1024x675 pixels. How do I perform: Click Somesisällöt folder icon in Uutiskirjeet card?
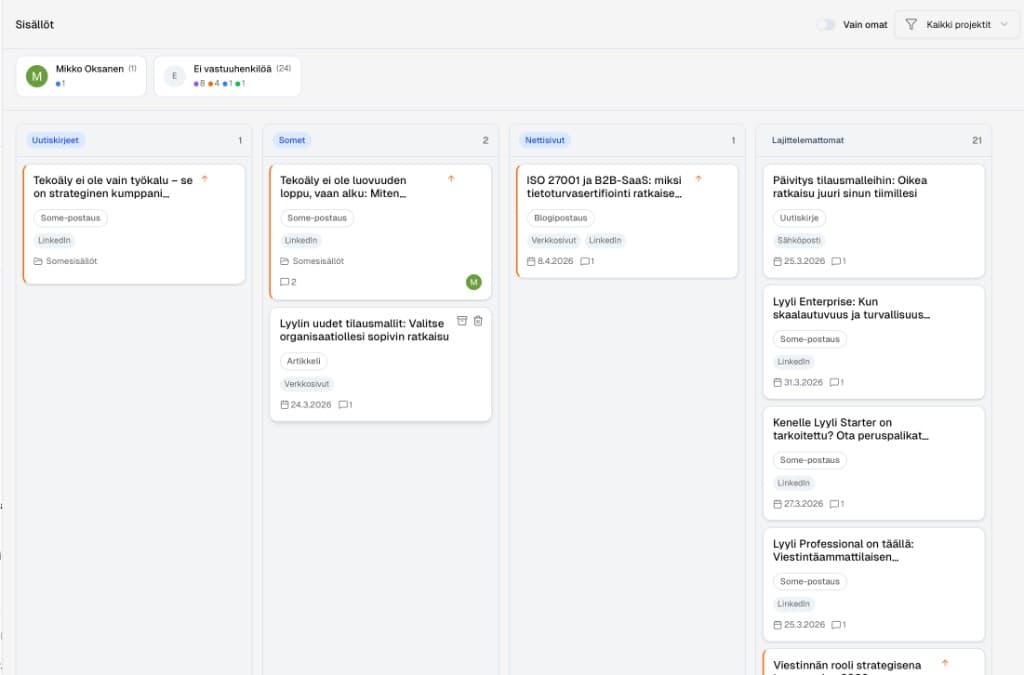tap(38, 261)
